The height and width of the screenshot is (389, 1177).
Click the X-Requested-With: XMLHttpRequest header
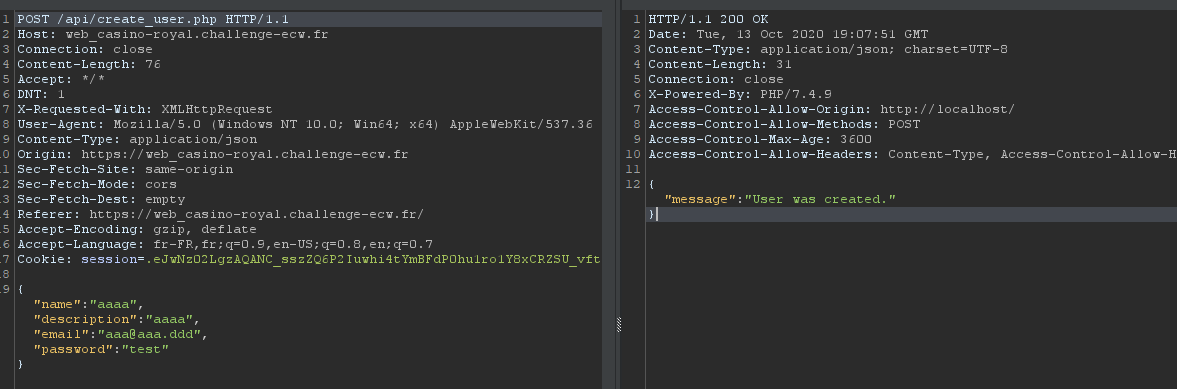(x=145, y=110)
